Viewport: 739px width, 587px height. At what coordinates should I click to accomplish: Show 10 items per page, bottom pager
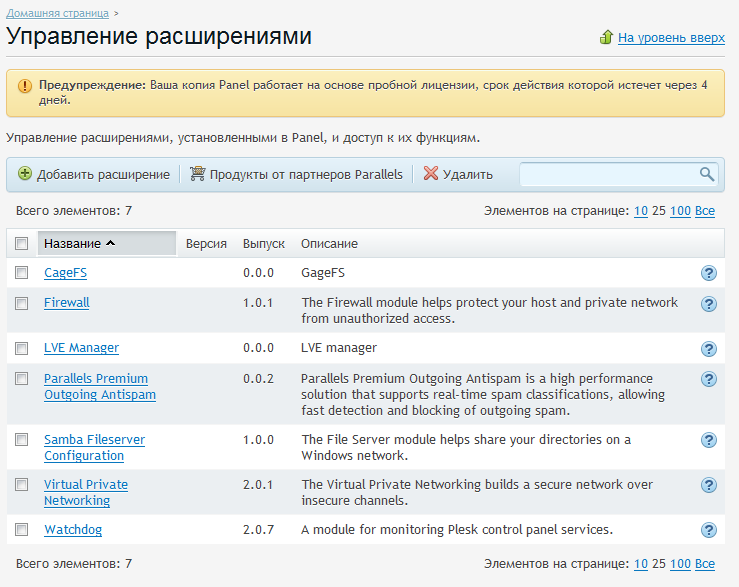pyautogui.click(x=640, y=564)
